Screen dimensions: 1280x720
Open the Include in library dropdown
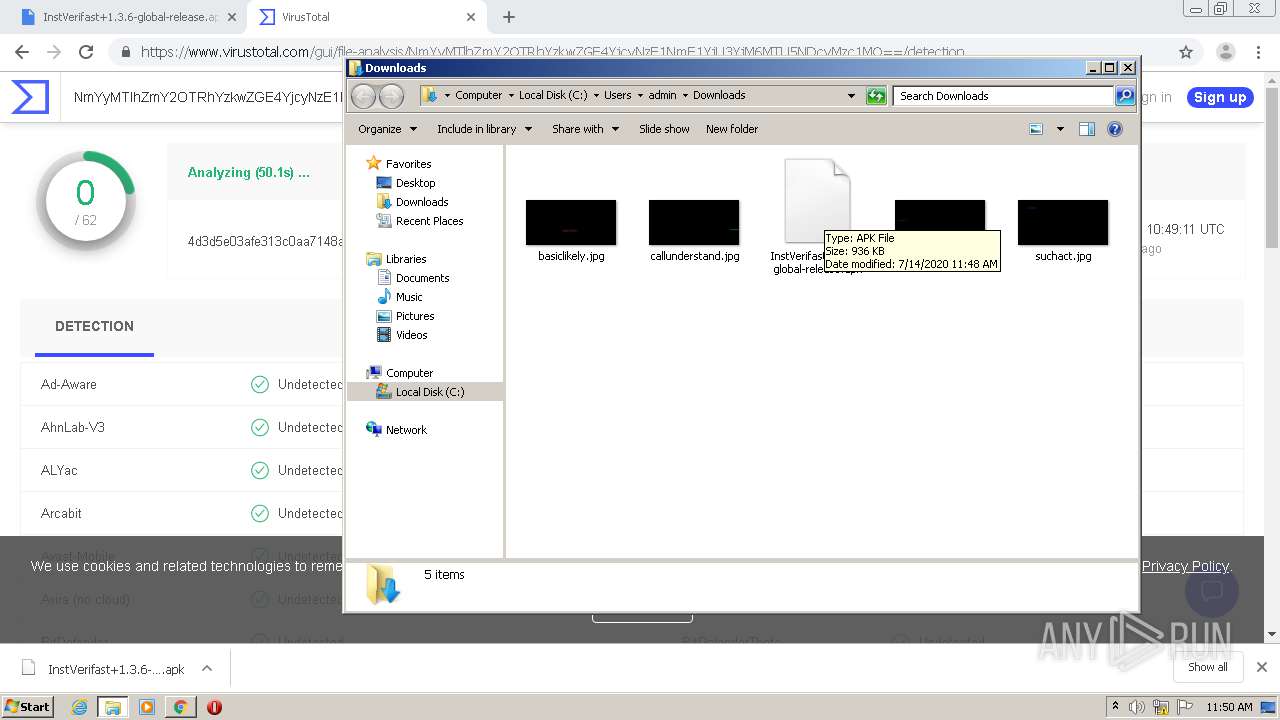tap(484, 129)
